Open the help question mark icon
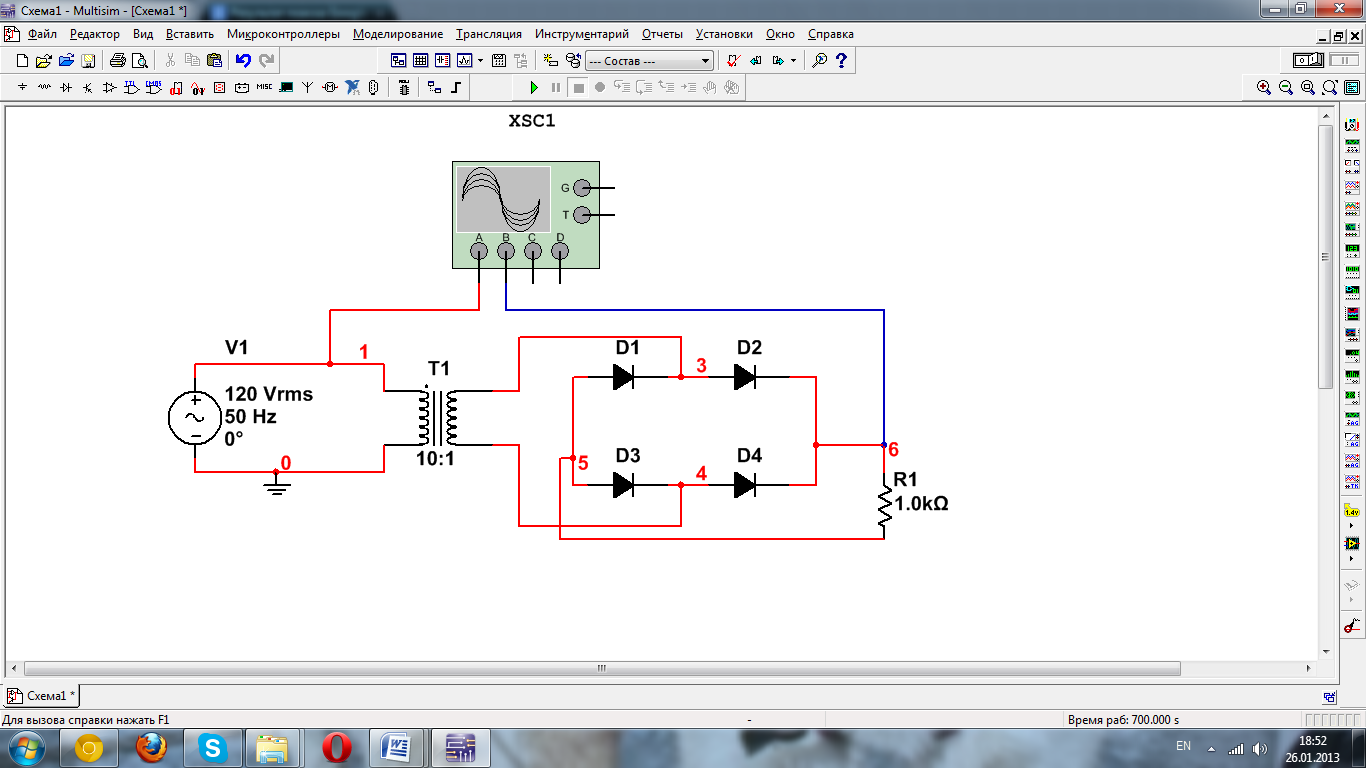The height and width of the screenshot is (768, 1366). pos(841,60)
